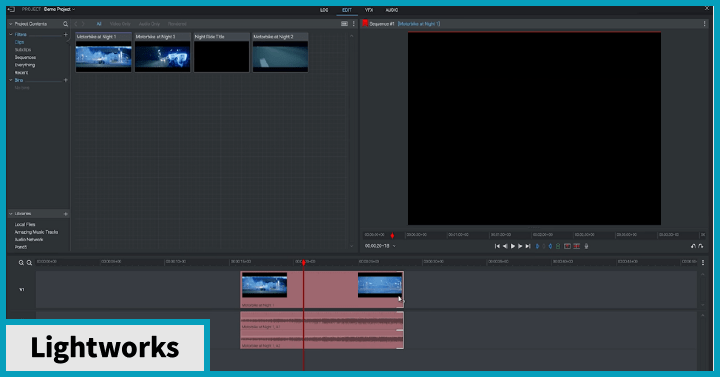Image resolution: width=720 pixels, height=377 pixels.
Task: Toggle bin view between tiles and list
Action: (x=344, y=24)
